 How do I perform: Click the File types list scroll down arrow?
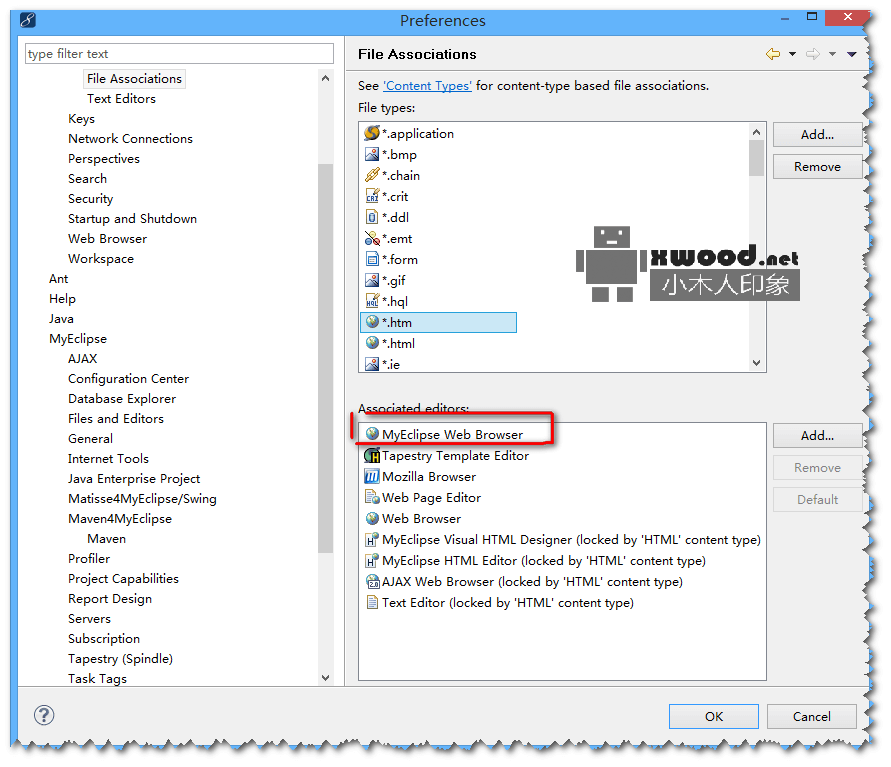(756, 363)
